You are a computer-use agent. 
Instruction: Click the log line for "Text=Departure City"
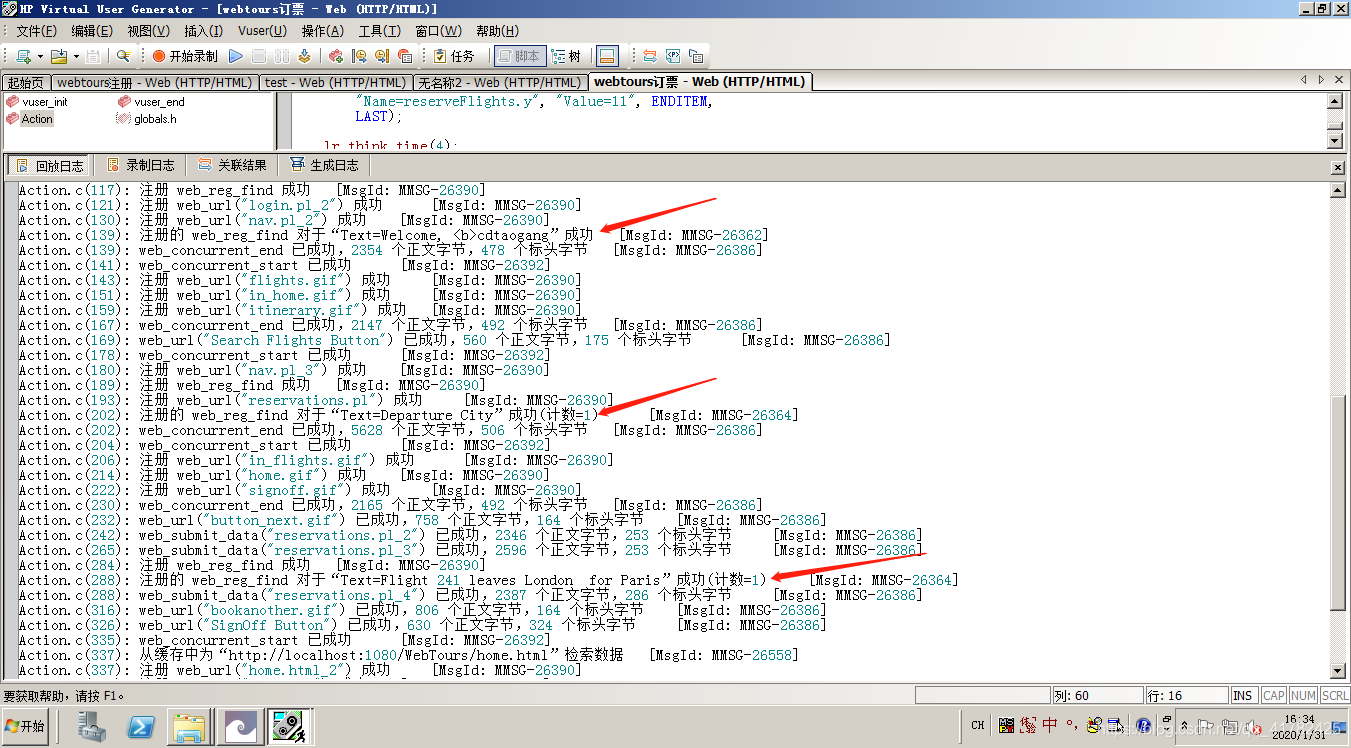[408, 415]
